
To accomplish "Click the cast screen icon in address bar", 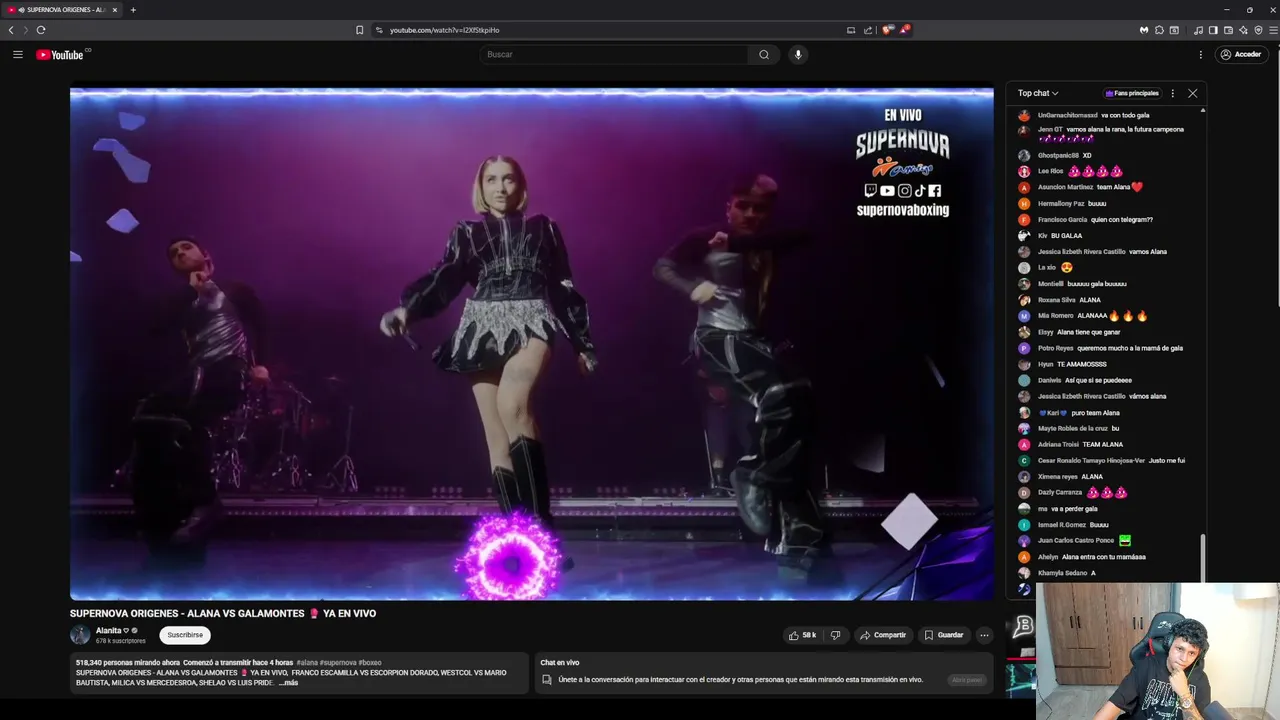I will tap(851, 30).
